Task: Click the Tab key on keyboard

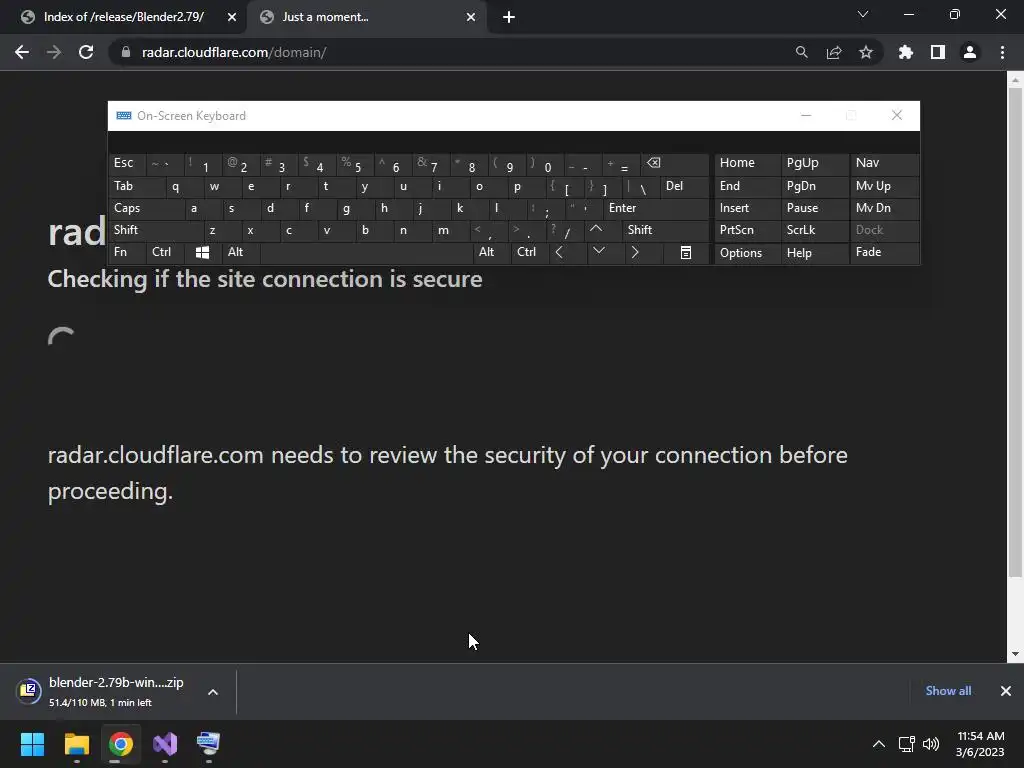Action: [136, 186]
